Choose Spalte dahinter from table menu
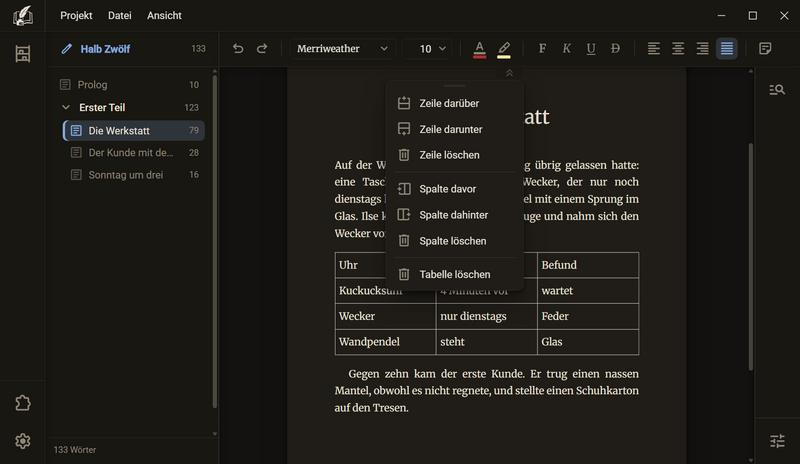 pyautogui.click(x=454, y=215)
